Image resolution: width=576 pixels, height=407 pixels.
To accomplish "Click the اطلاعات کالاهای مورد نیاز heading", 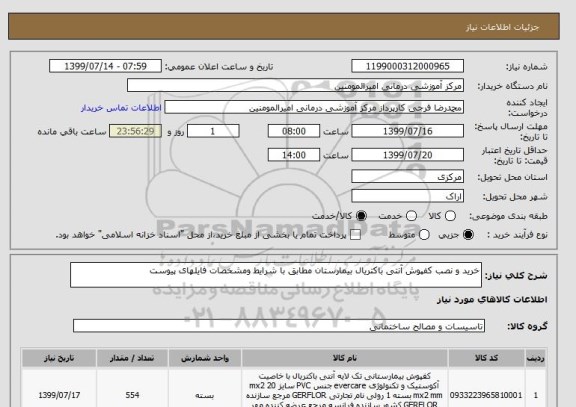I will point(492,300).
